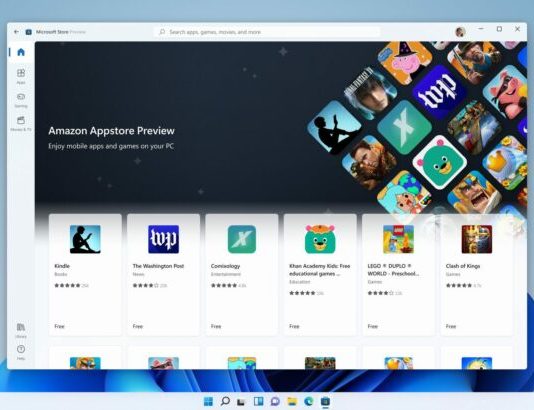Click Khan Academy bear tile in banner

point(439,162)
